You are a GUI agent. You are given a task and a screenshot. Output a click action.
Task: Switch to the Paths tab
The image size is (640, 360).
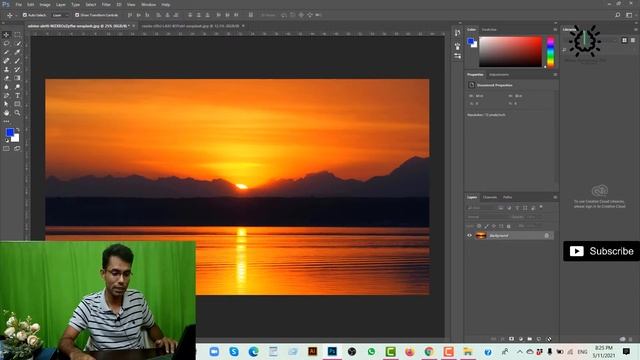507,197
